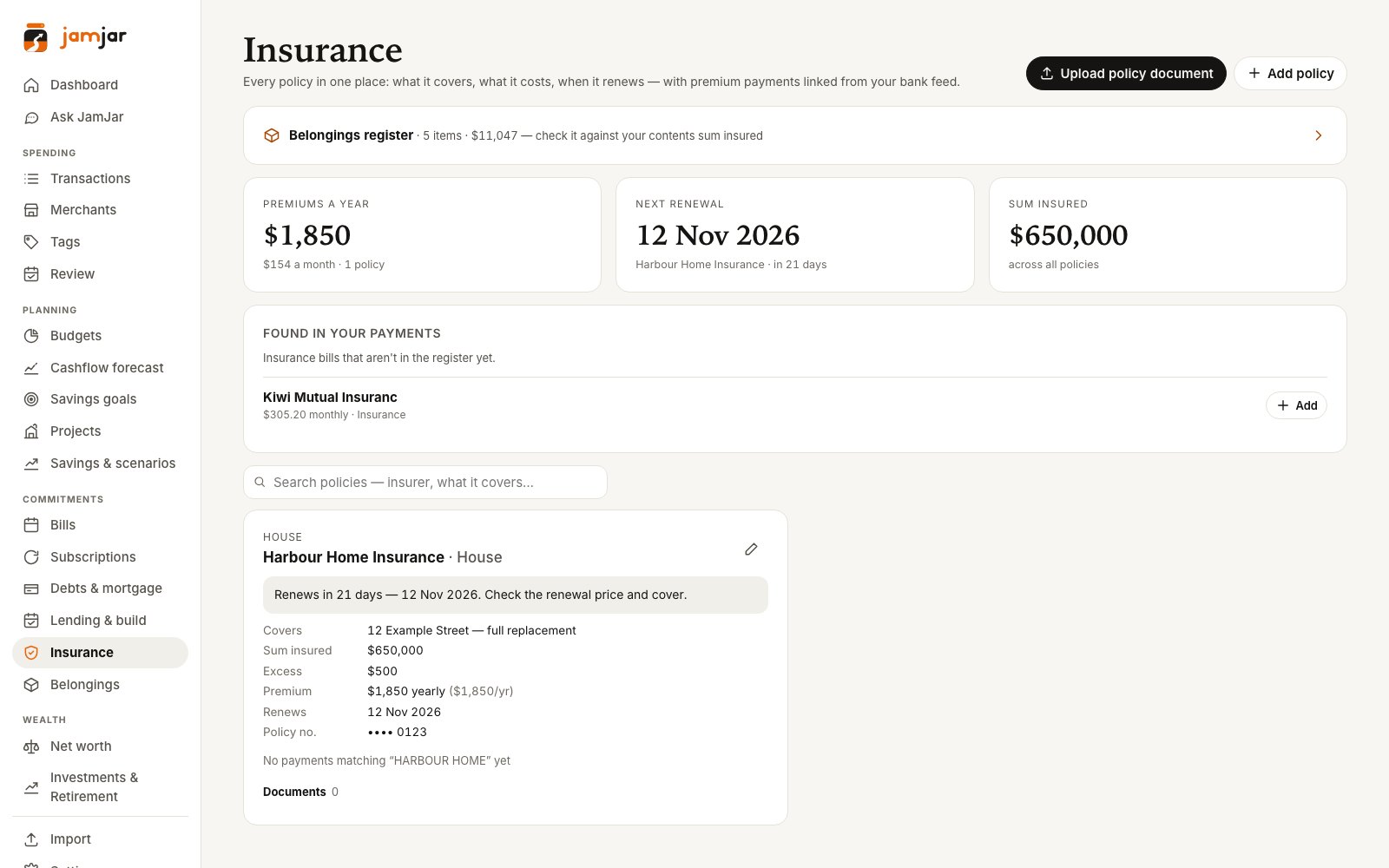1389x868 pixels.
Task: Click the Savings goals target icon
Action: coord(31,399)
